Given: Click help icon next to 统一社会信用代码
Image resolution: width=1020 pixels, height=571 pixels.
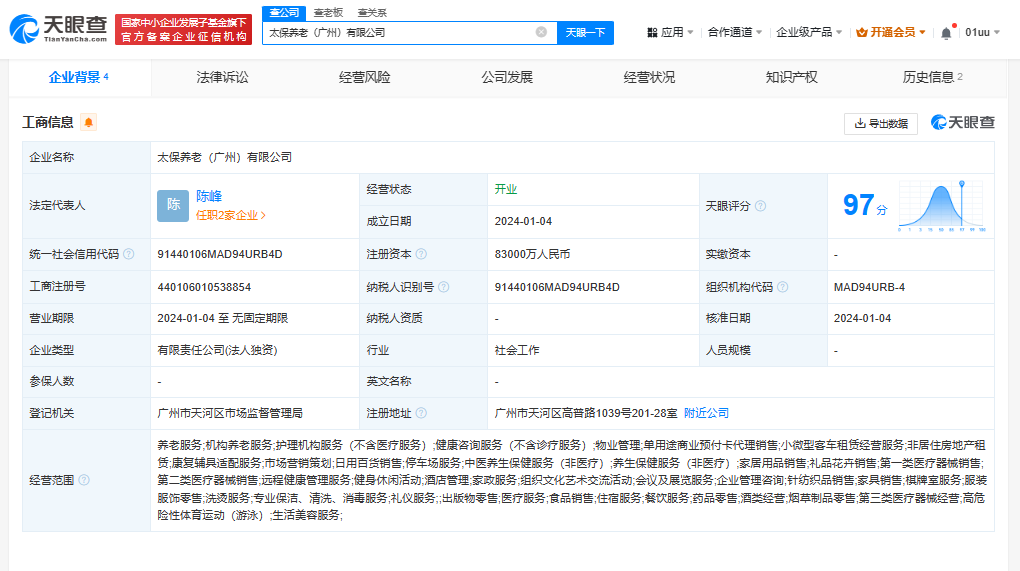Looking at the screenshot, I should click(x=128, y=255).
